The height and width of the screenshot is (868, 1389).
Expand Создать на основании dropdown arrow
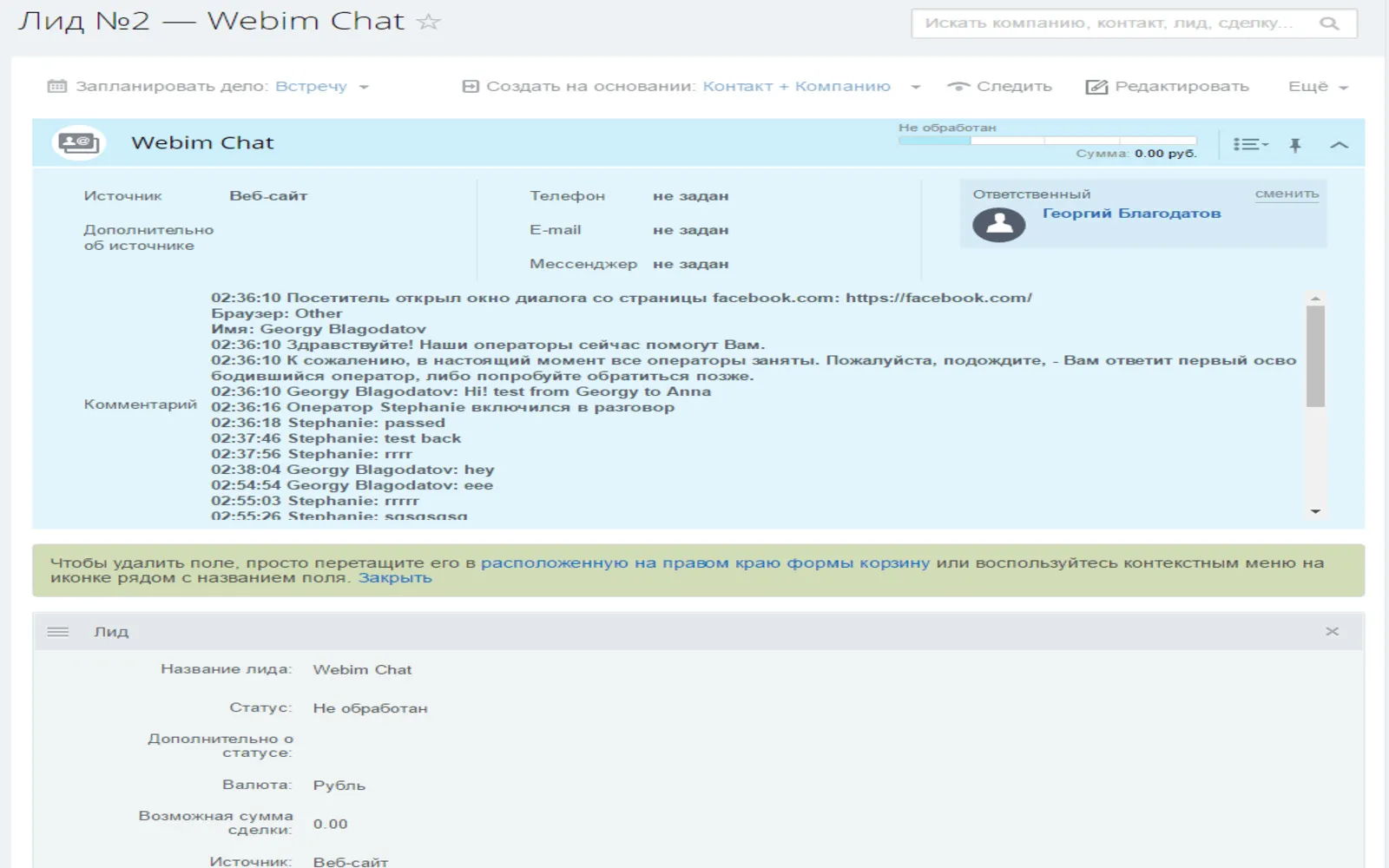pyautogui.click(x=915, y=87)
